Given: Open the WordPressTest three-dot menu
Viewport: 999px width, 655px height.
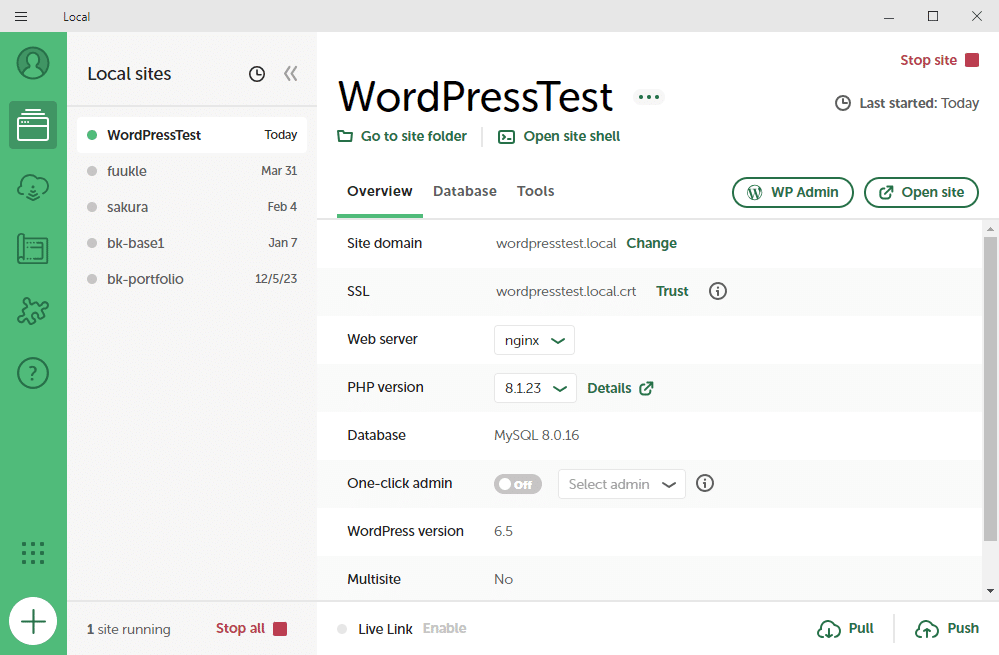Looking at the screenshot, I should pyautogui.click(x=649, y=97).
